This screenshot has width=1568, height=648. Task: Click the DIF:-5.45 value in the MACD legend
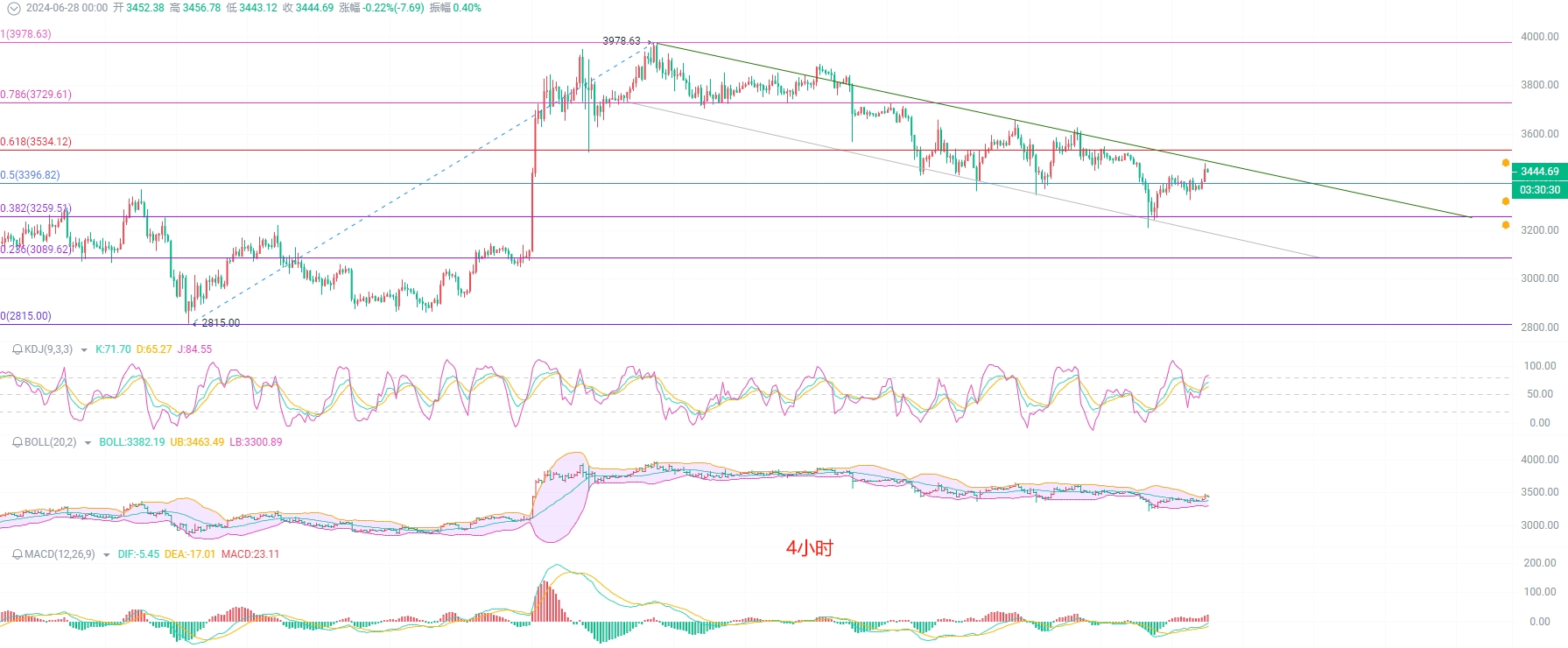point(138,554)
